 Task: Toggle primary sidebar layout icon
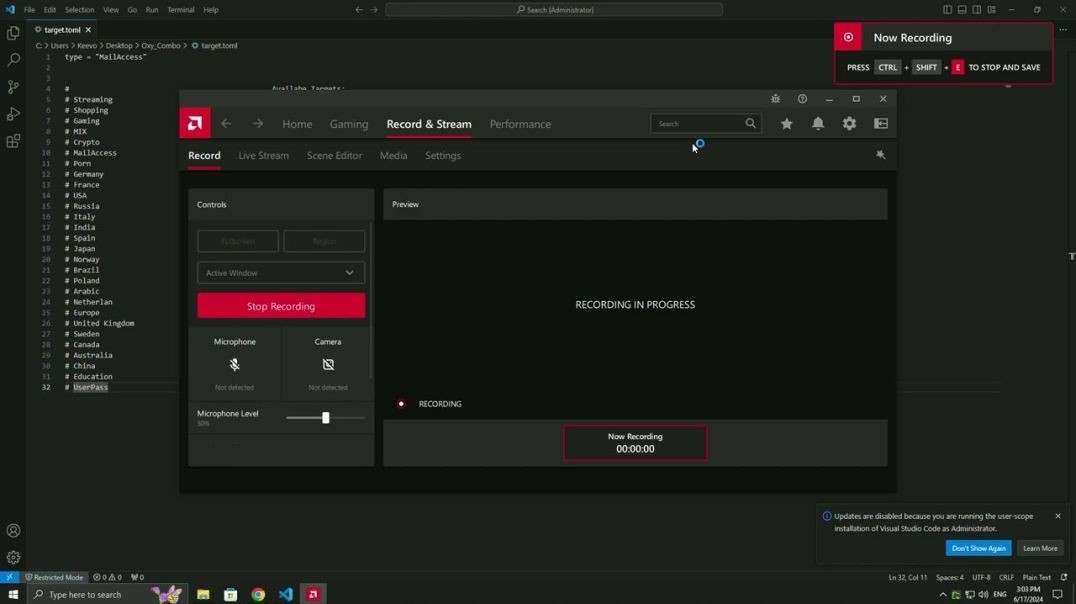pos(947,10)
